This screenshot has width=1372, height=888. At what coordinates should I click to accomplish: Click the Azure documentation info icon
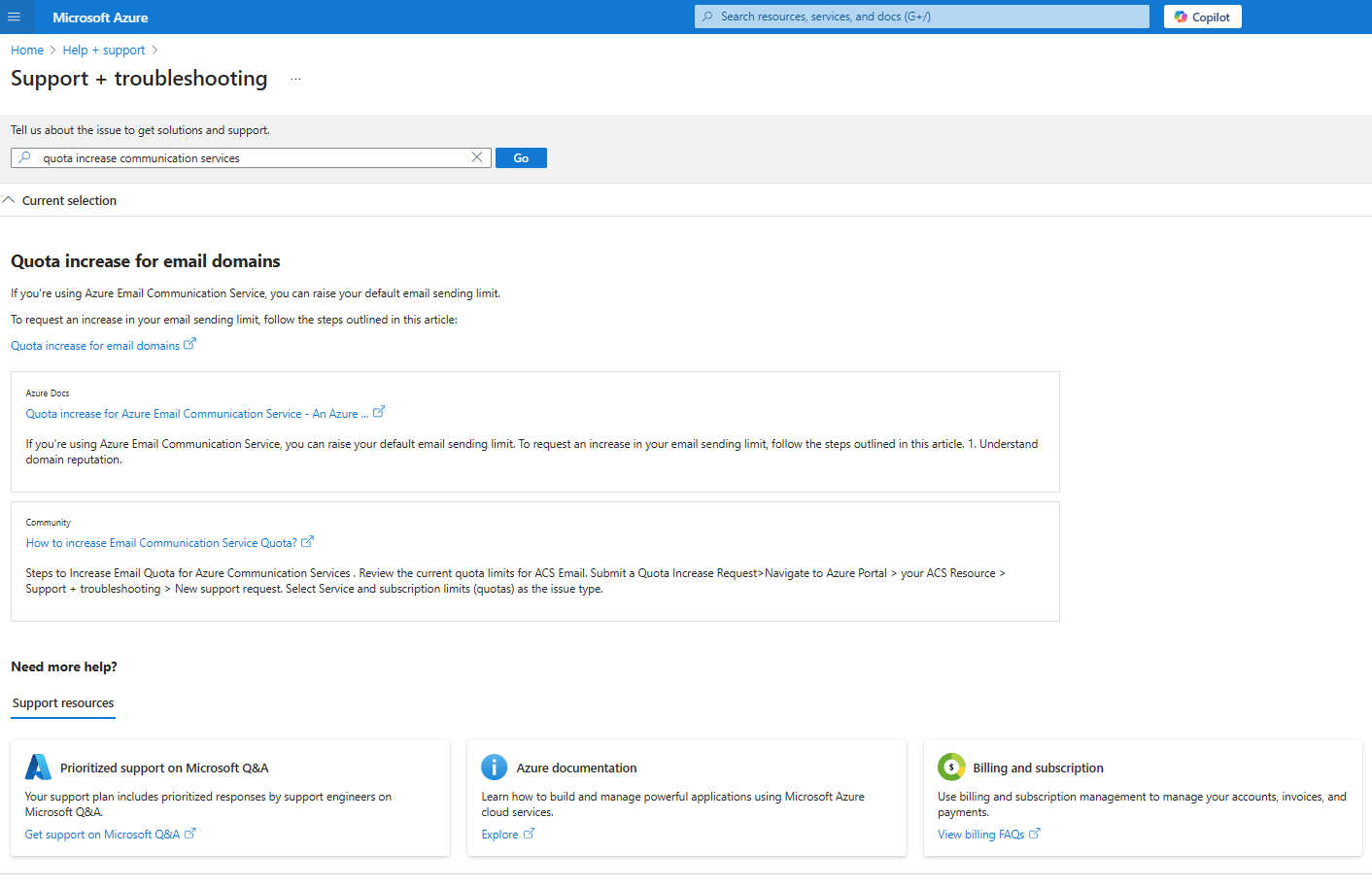pyautogui.click(x=494, y=767)
